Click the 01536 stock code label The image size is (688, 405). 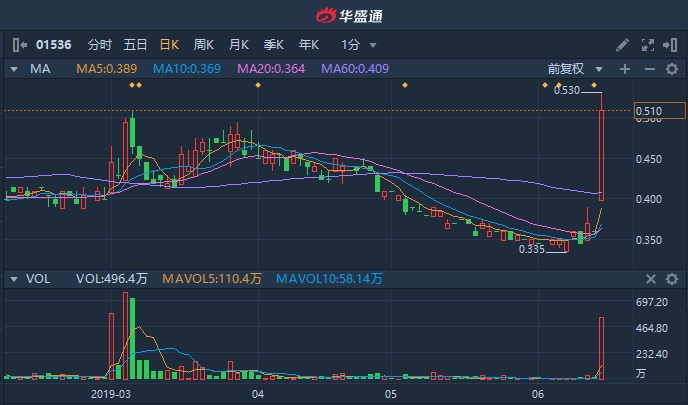tap(54, 45)
